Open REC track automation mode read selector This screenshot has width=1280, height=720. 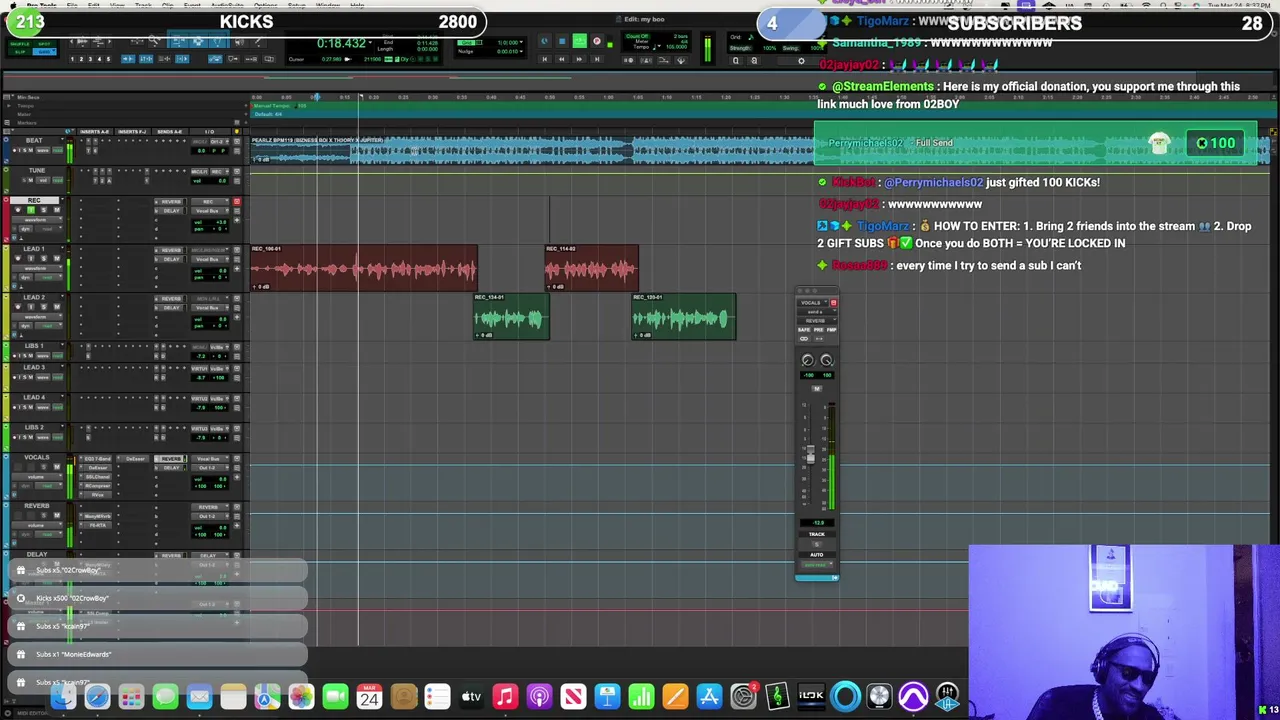[49, 229]
